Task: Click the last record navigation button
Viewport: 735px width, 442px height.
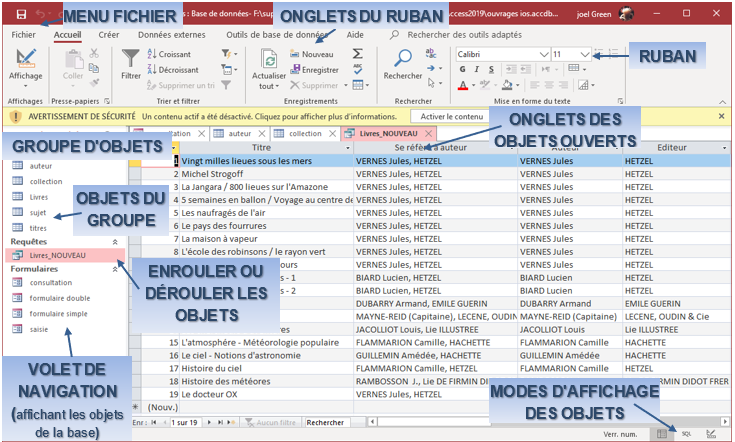Action: tap(220, 422)
